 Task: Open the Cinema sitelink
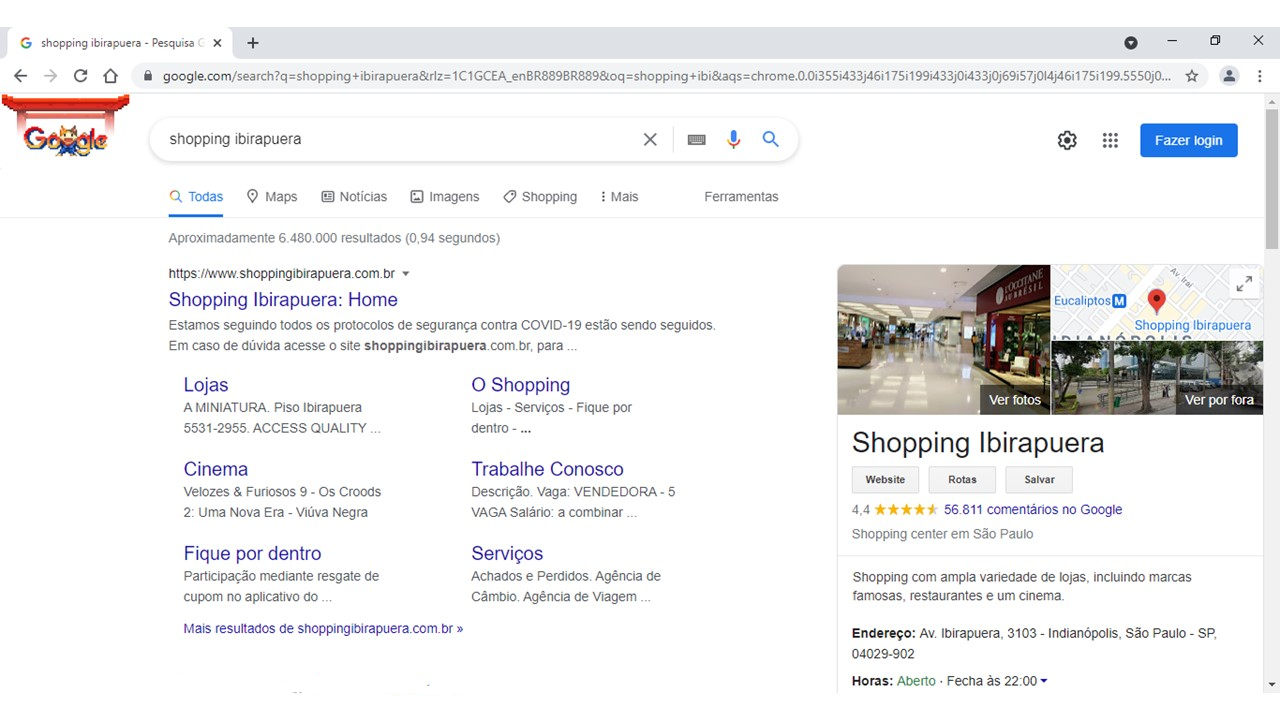[216, 469]
